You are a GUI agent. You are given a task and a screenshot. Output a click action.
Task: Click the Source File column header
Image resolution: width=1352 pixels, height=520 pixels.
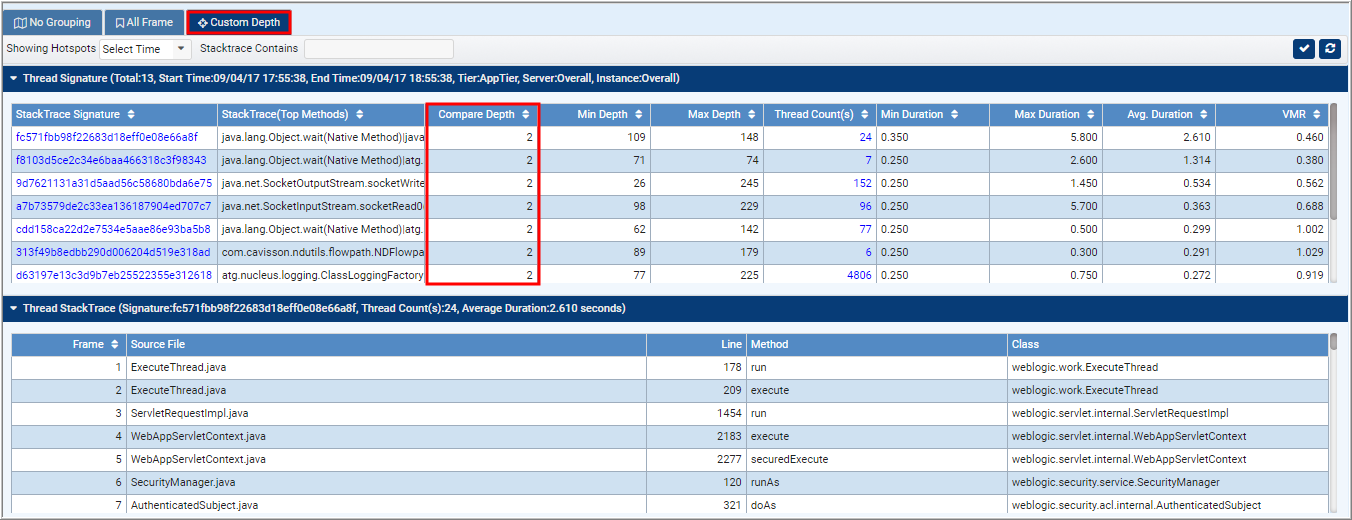coord(386,344)
